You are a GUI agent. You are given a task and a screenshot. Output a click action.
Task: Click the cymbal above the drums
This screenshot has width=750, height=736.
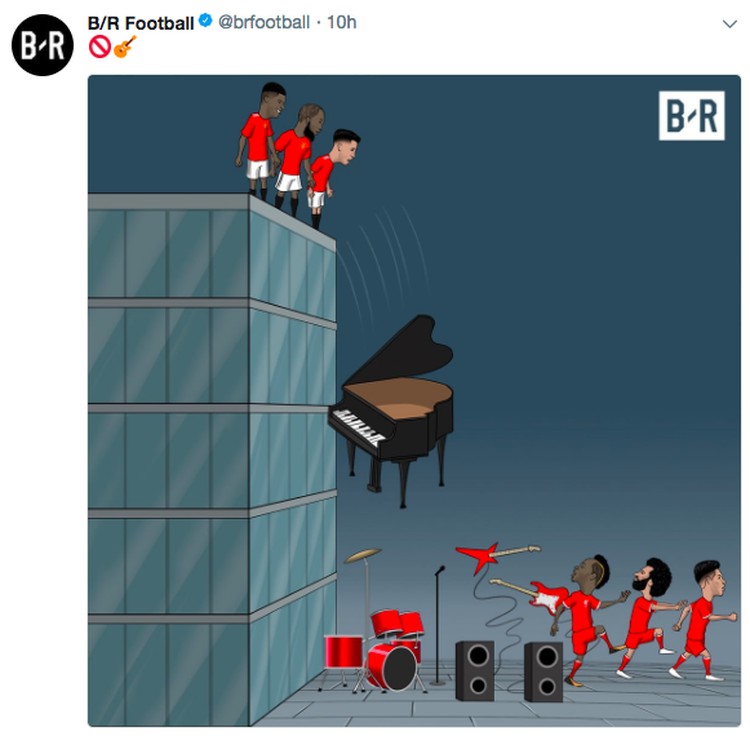coord(363,555)
